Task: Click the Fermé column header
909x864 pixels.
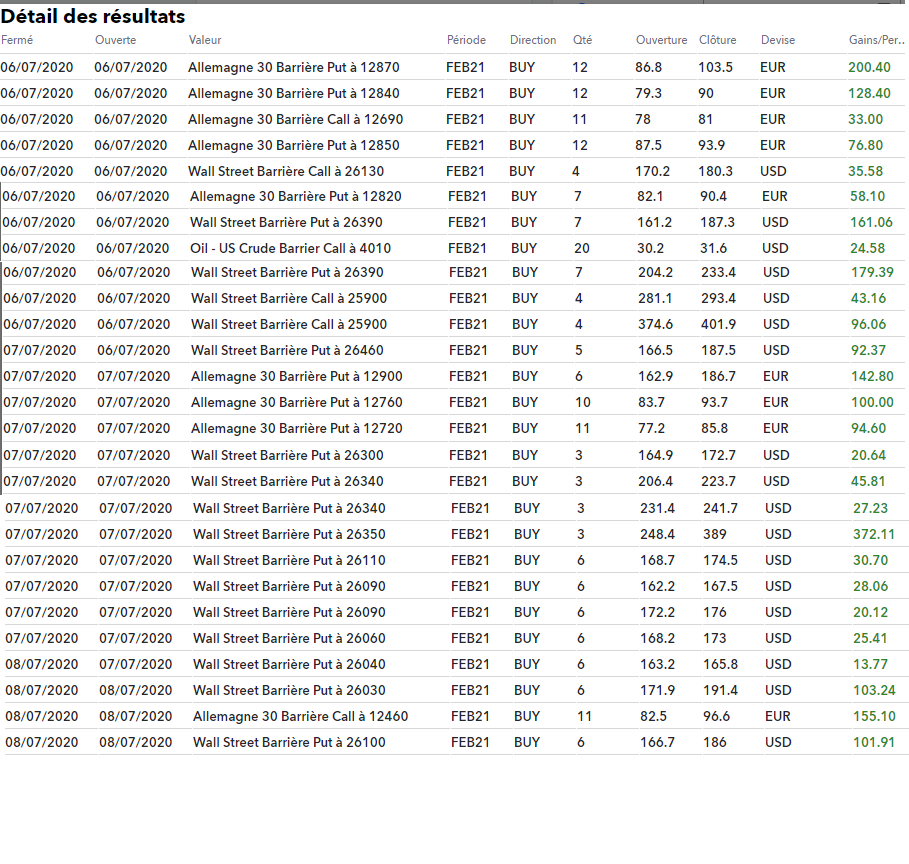Action: point(17,40)
